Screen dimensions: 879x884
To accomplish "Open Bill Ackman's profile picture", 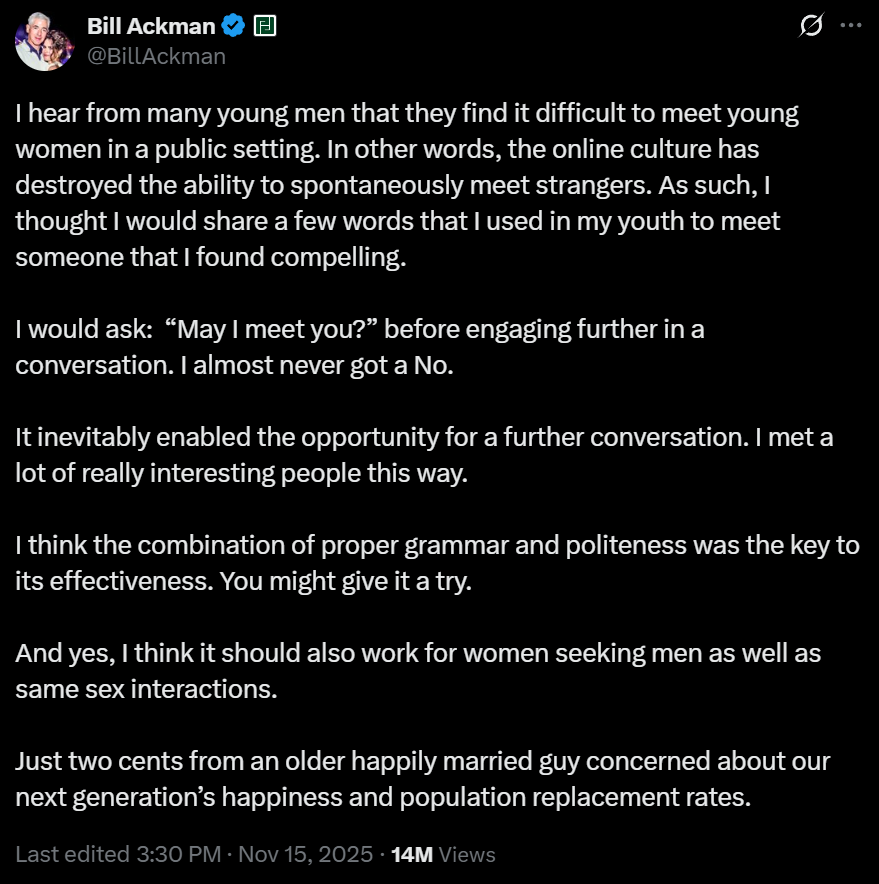I will [x=43, y=43].
